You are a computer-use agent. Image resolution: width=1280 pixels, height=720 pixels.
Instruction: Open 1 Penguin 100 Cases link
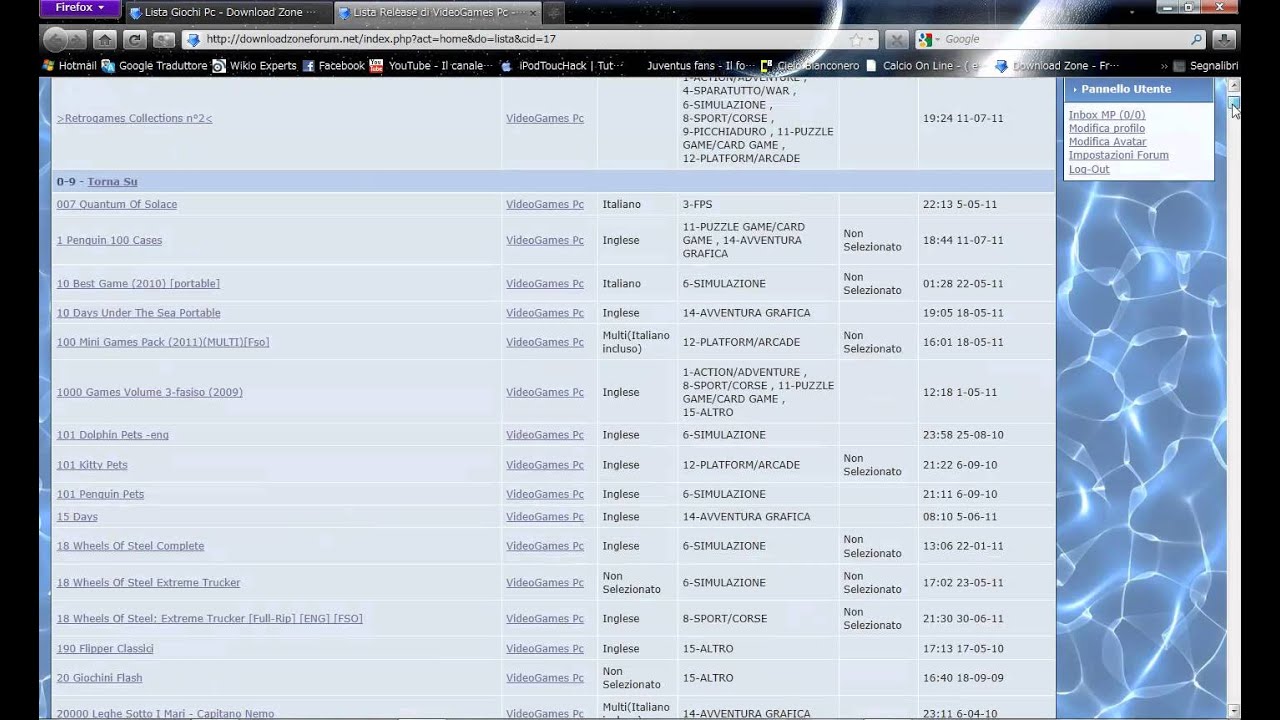(x=109, y=240)
